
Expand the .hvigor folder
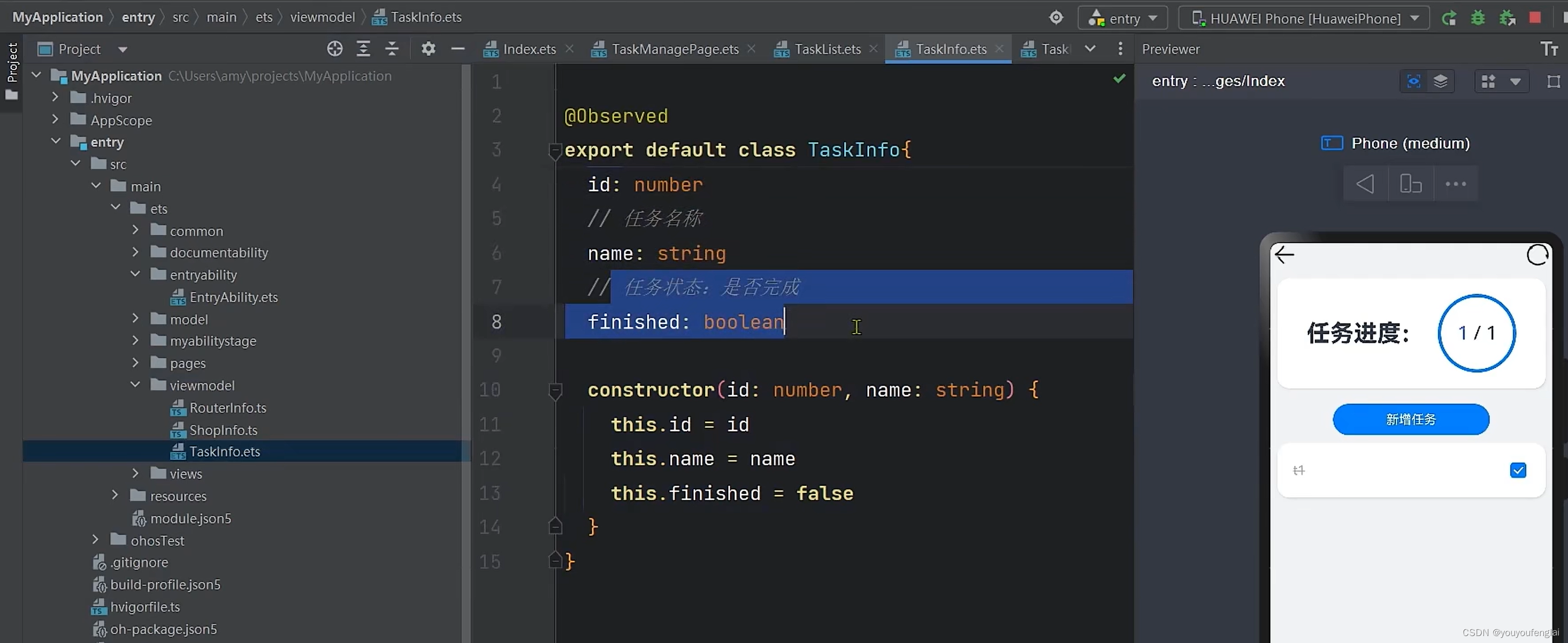(55, 97)
